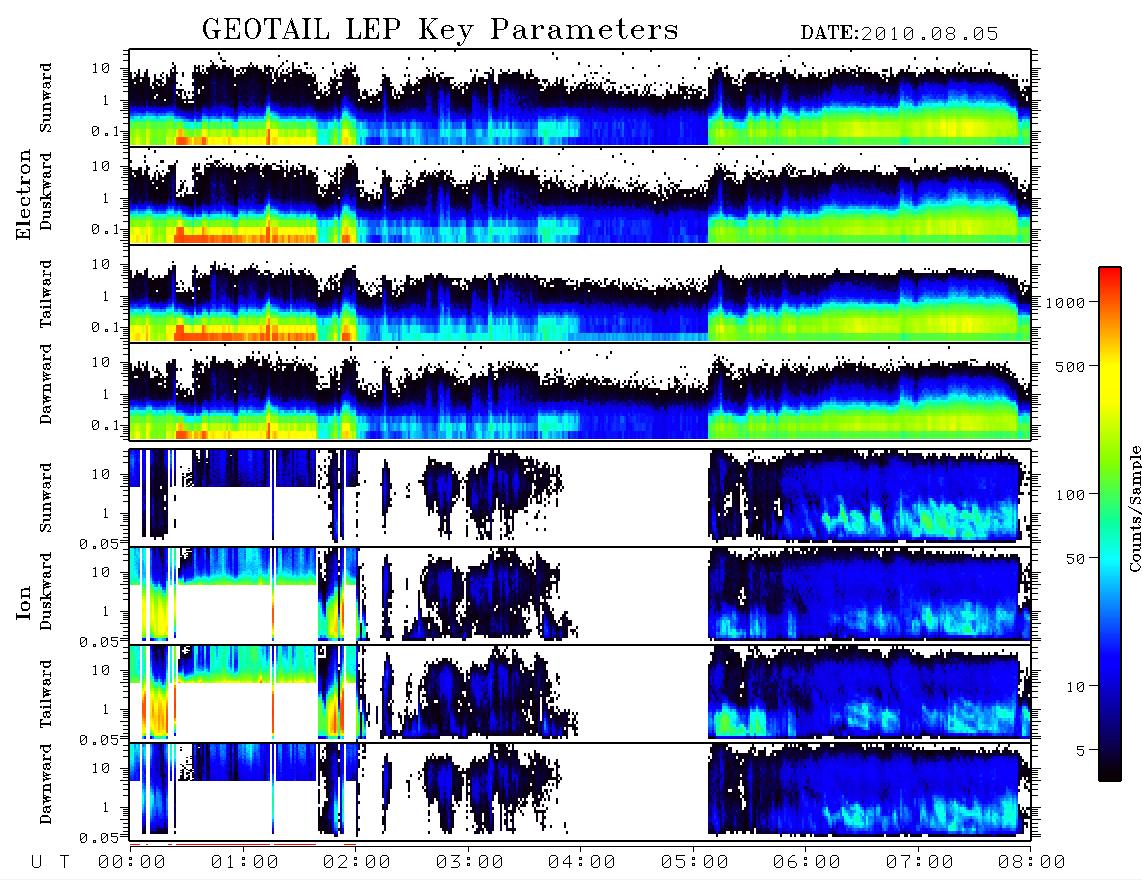Select the Ion Duskward panel label

46,591
